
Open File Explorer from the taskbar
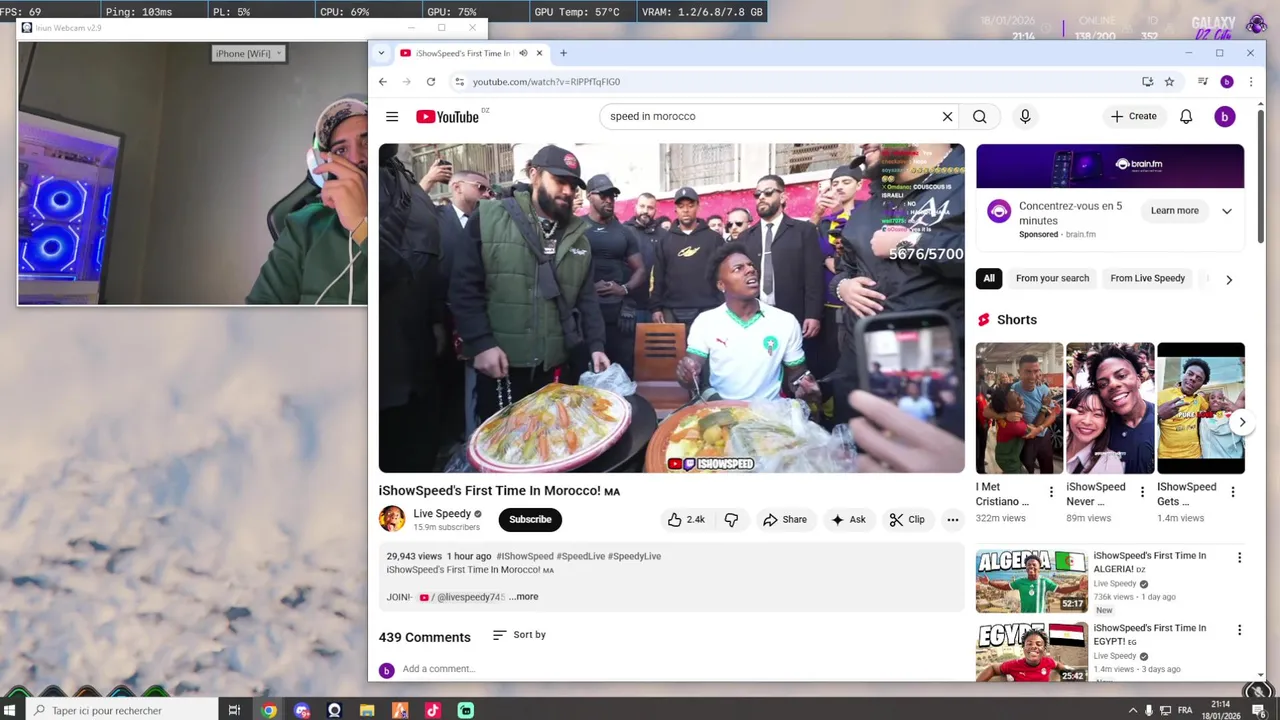pos(367,711)
